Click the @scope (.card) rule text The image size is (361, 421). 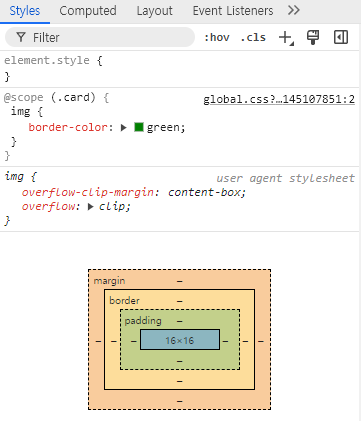[x=50, y=97]
